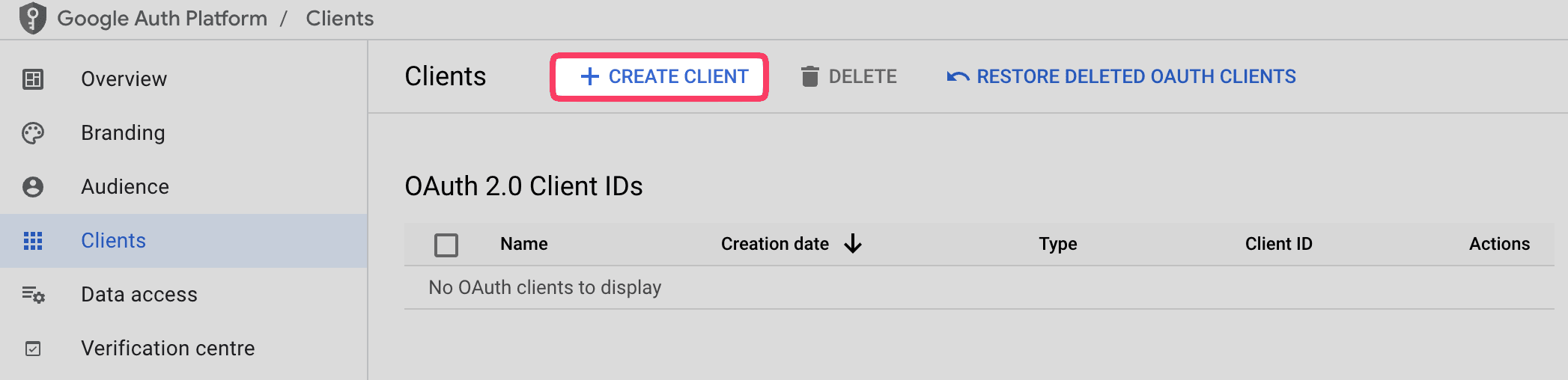Open the Overview section in sidebar

coord(183,79)
